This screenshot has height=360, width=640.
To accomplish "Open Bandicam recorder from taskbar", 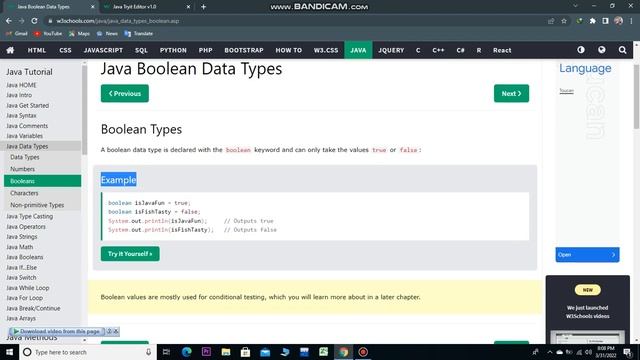I will [x=363, y=352].
